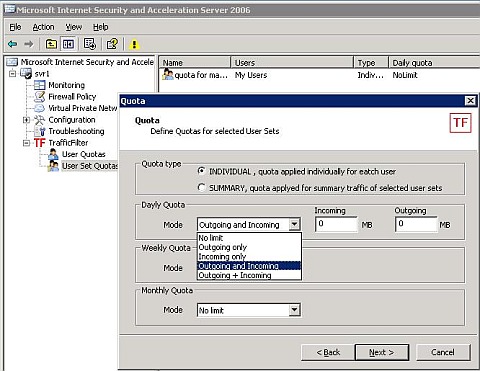Viewport: 480px width, 371px height.
Task: Click the 'NoLimit' daily quota cell
Action: tap(405, 75)
